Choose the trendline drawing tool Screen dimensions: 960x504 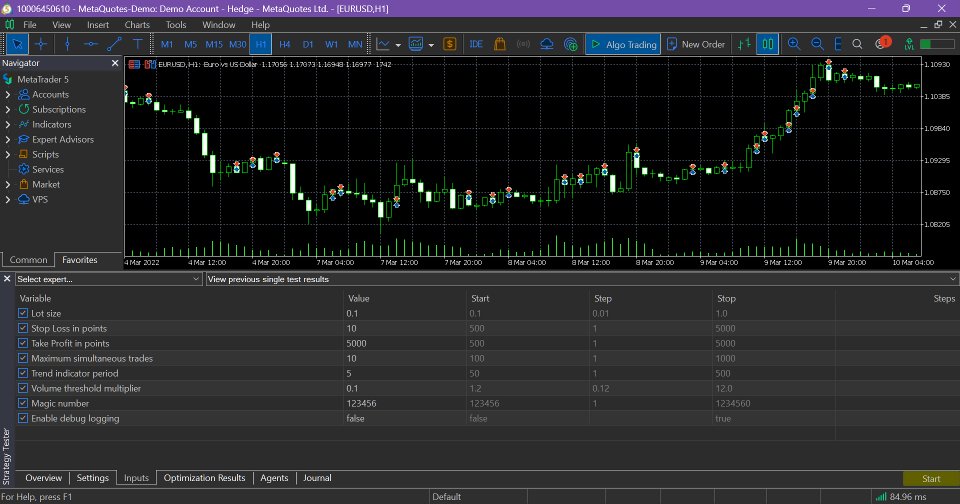[114, 44]
